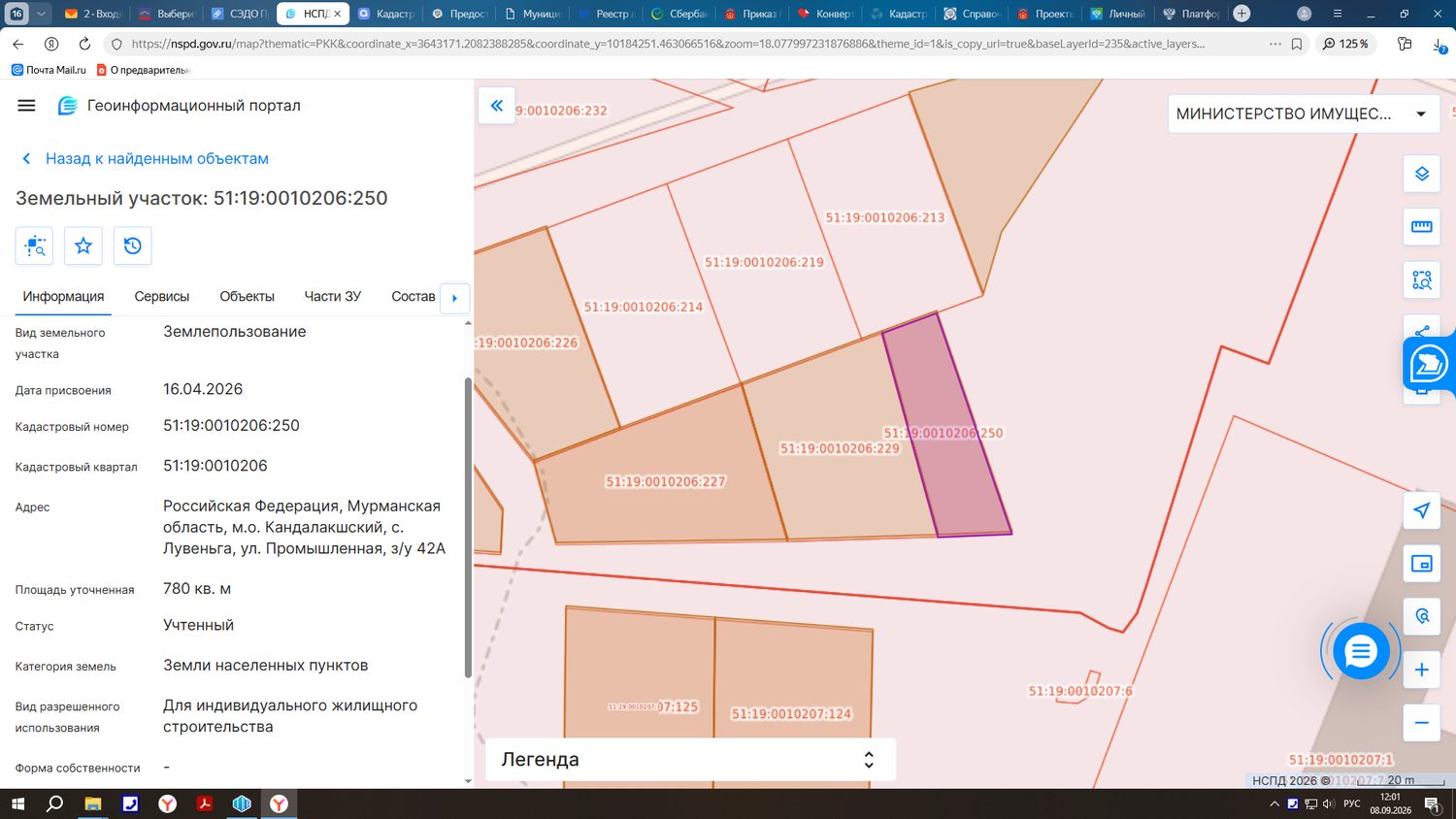Select the ruler measurement tool
This screenshot has width=1456, height=819.
coord(1422,227)
